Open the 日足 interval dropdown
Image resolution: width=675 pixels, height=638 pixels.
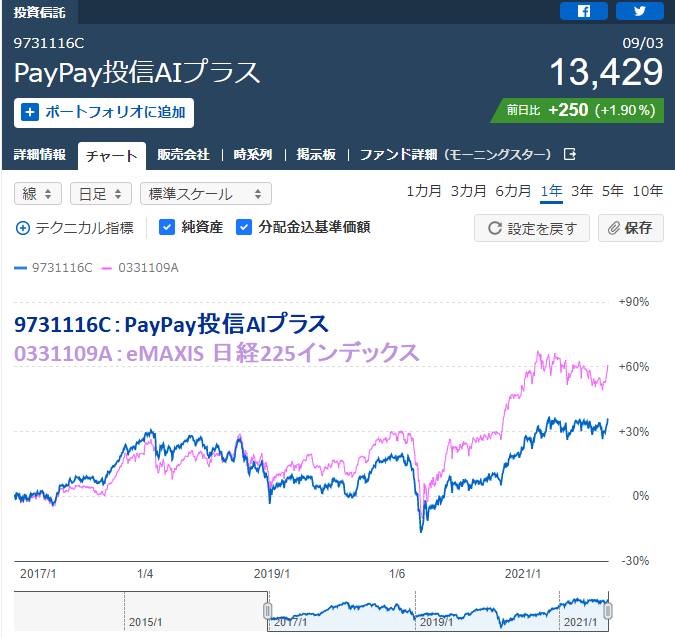pyautogui.click(x=101, y=194)
